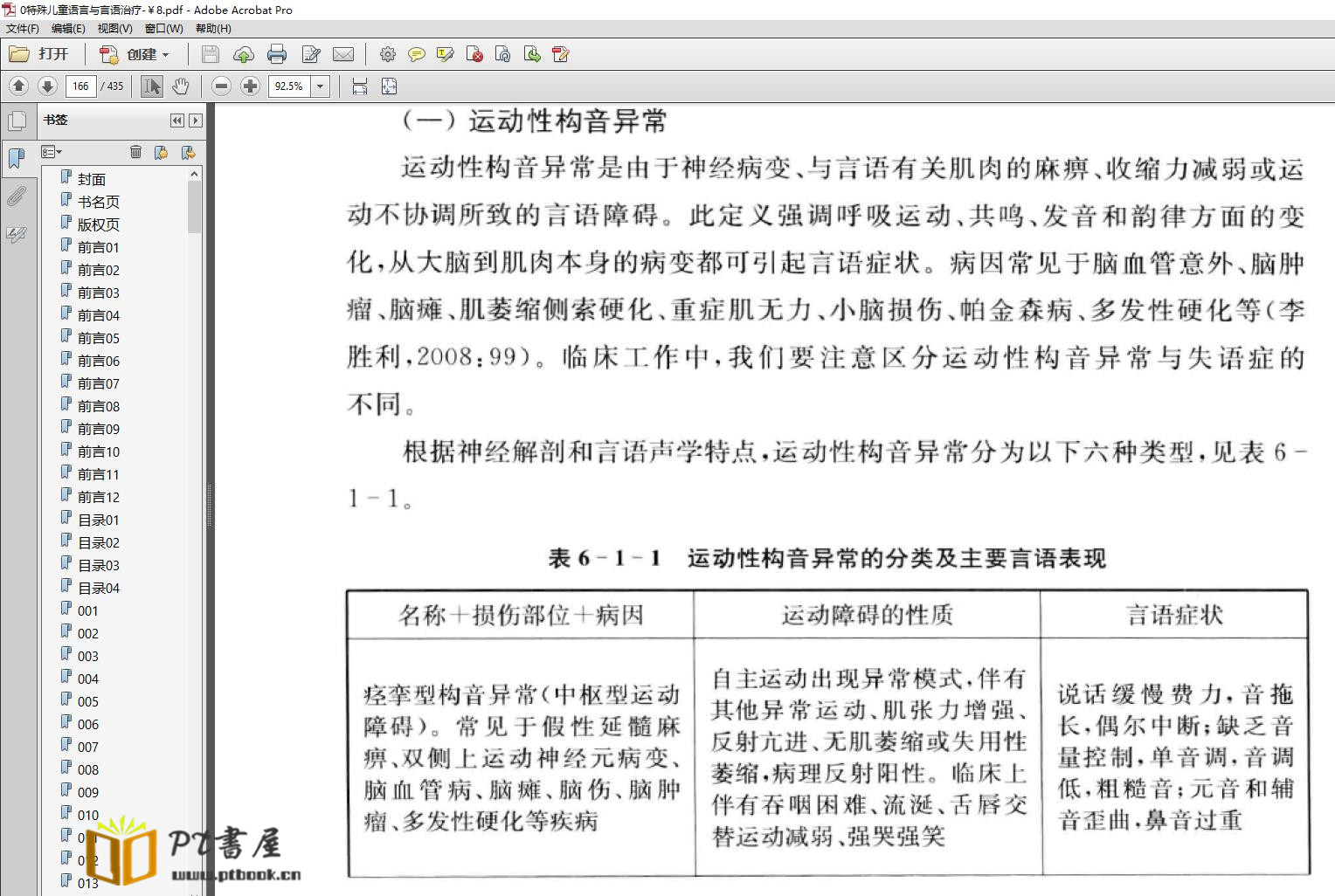
Task: Open the bookmark options dropdown menu
Action: (52, 152)
